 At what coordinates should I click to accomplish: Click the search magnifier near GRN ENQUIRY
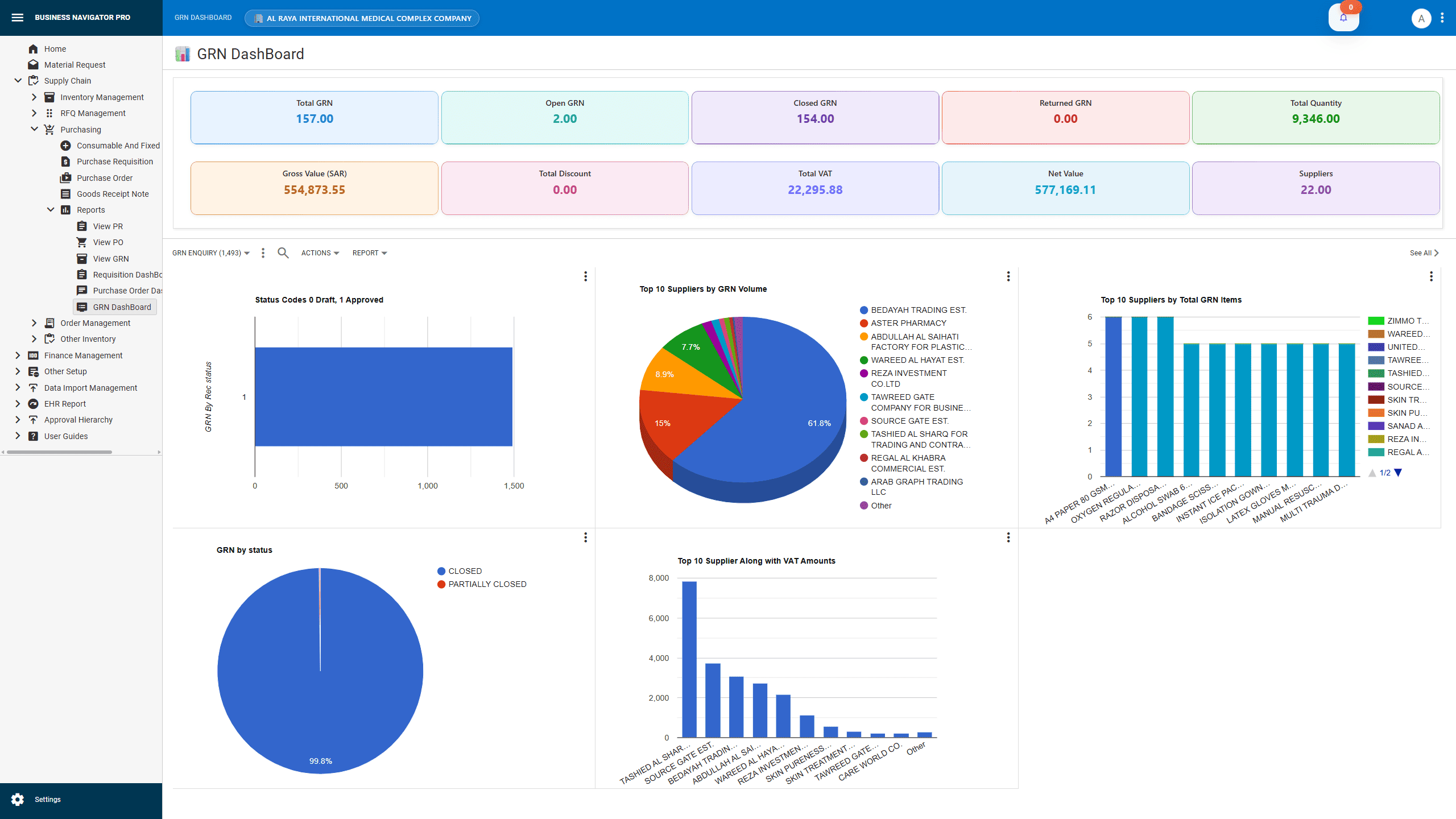point(283,253)
